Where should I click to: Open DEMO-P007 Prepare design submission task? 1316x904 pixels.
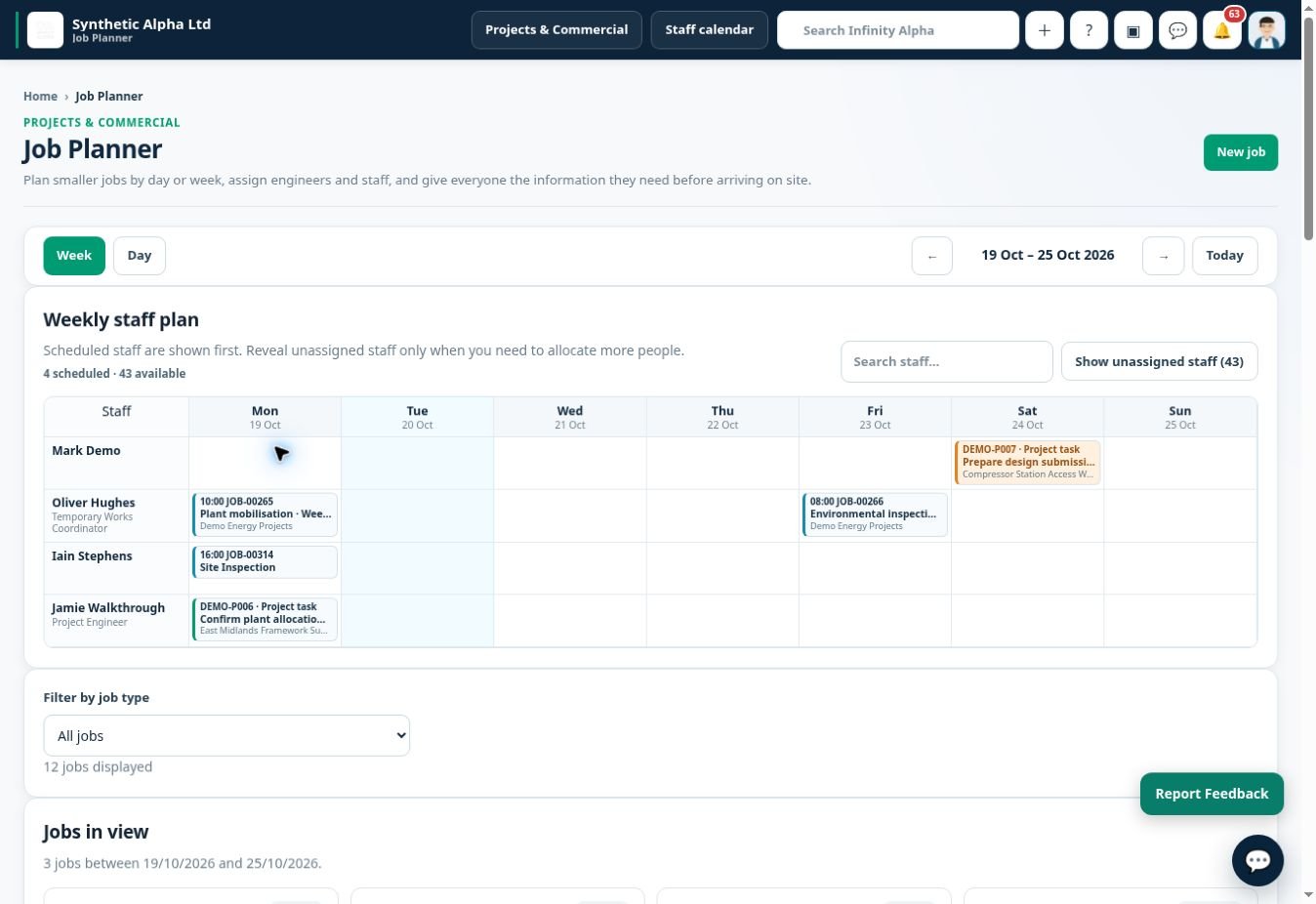pyautogui.click(x=1027, y=463)
